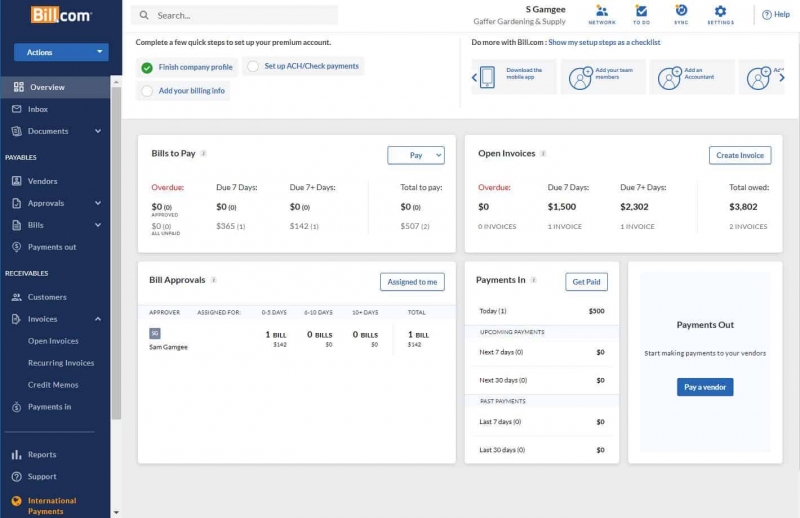This screenshot has width=800, height=518.
Task: Show previous setup cards with left chevron
Action: 474,77
